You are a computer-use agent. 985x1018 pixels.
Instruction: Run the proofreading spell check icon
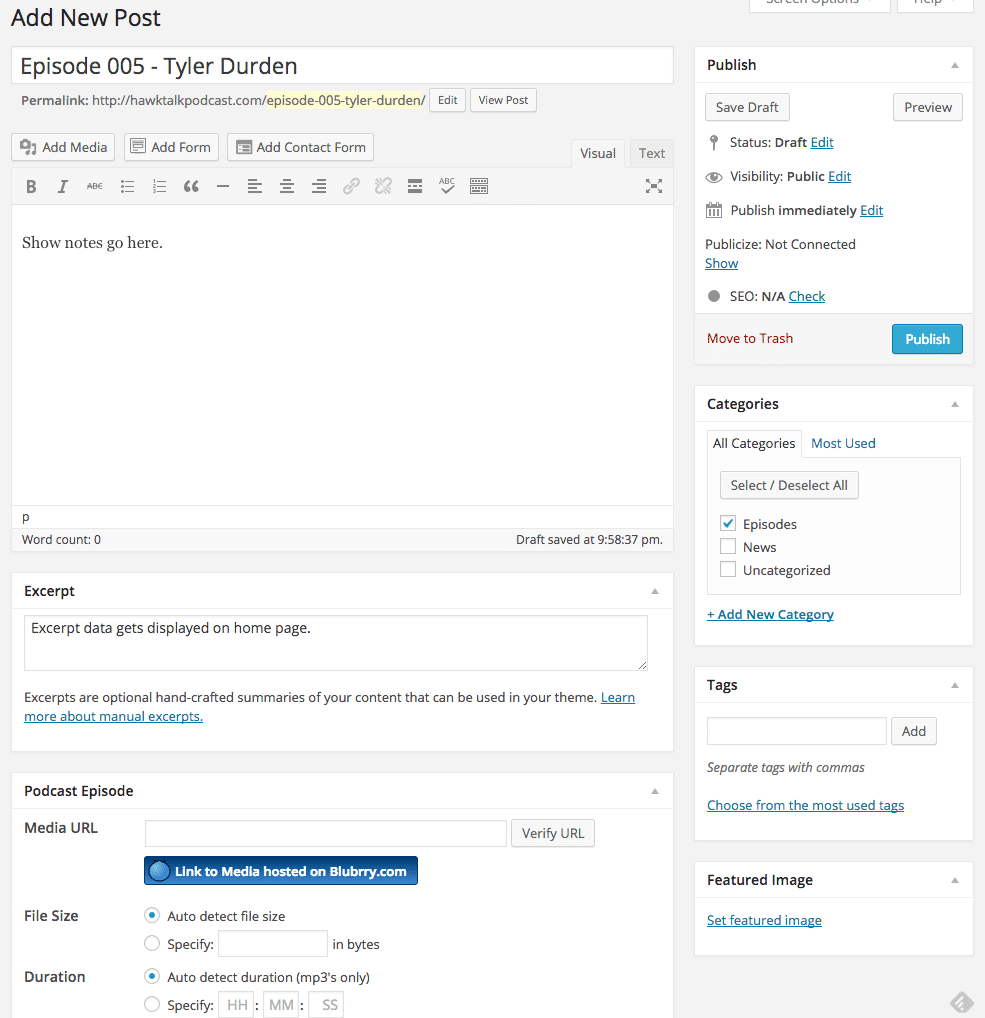[x=447, y=186]
